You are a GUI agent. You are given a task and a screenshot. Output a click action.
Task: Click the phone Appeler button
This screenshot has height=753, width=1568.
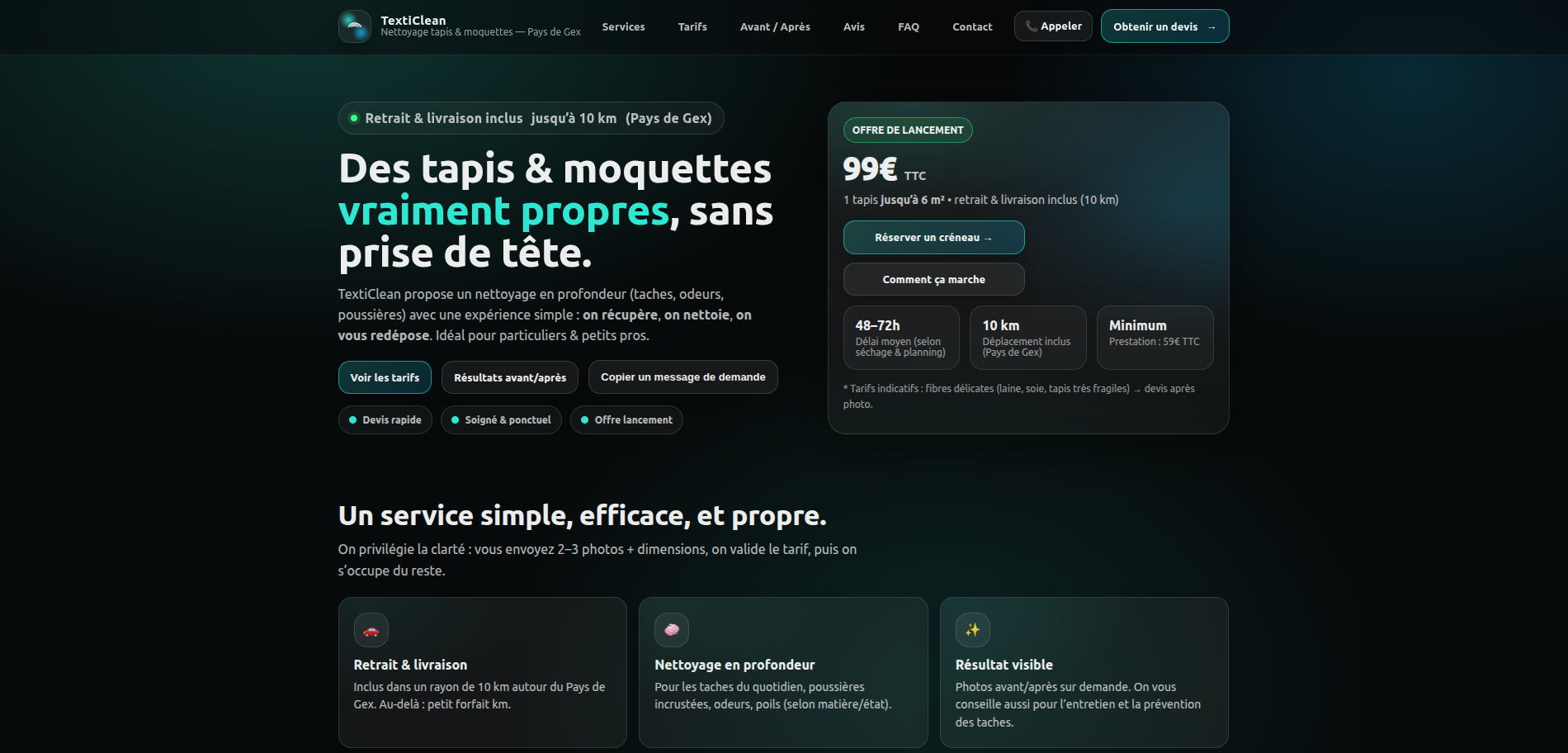pos(1052,26)
